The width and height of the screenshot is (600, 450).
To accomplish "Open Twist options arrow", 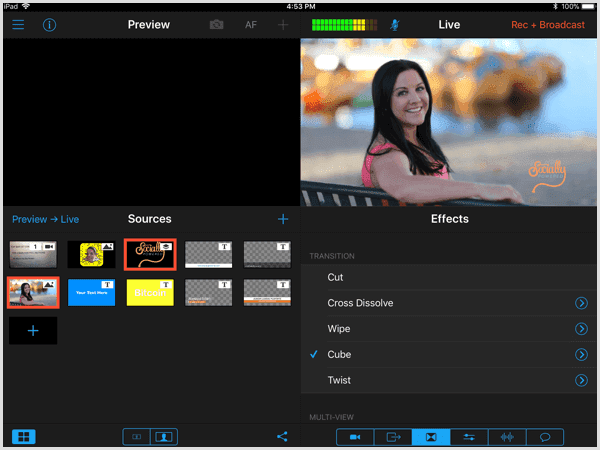I will 581,380.
